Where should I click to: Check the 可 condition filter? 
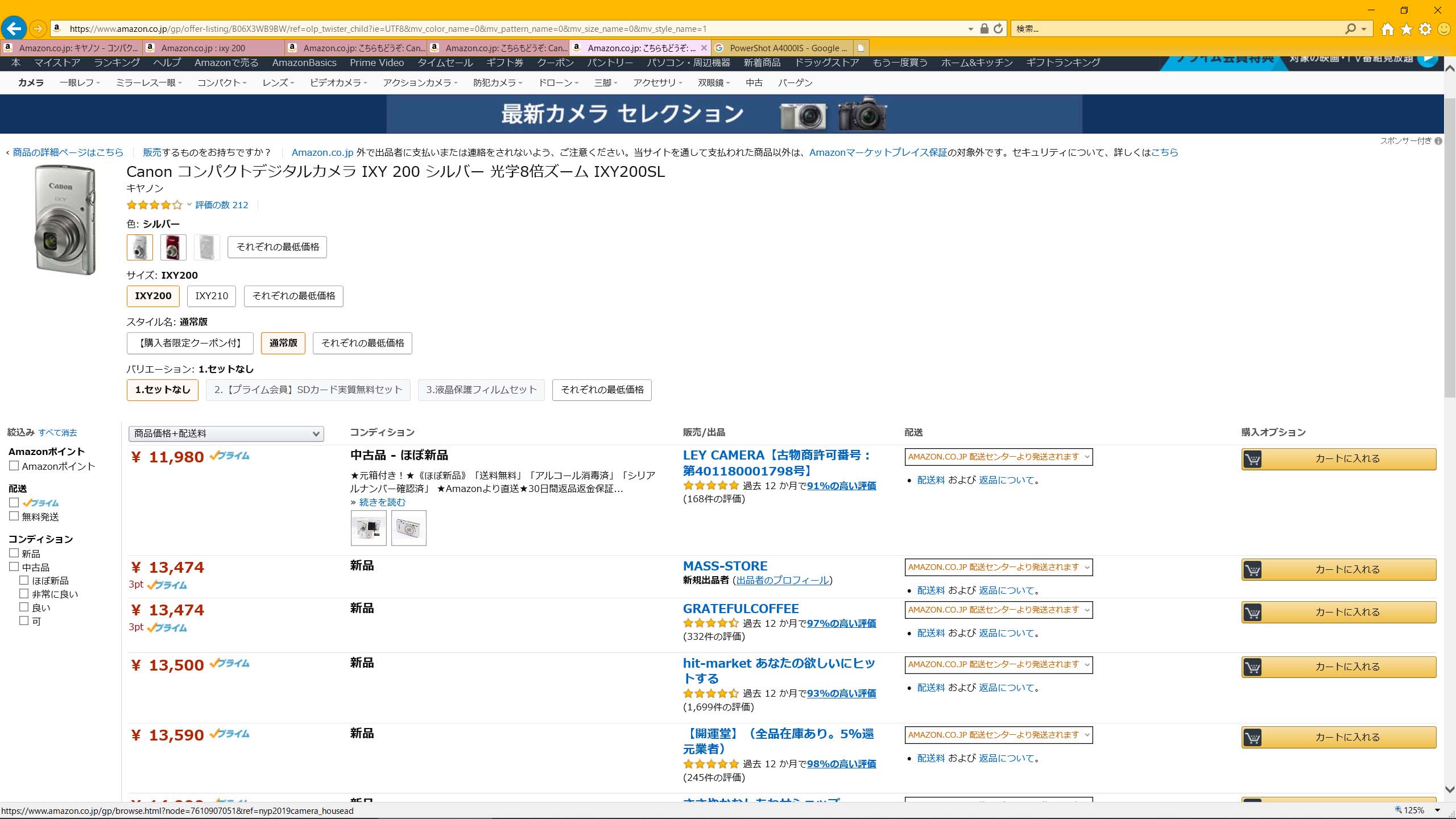24,621
